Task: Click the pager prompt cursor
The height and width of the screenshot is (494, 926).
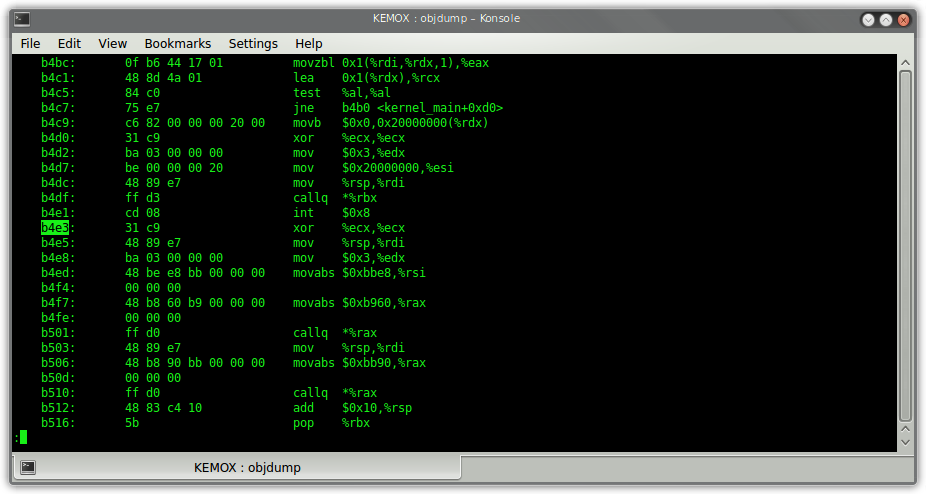Action: click(24, 437)
